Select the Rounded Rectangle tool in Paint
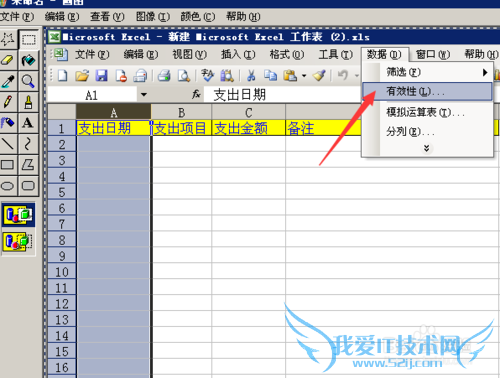 29,186
